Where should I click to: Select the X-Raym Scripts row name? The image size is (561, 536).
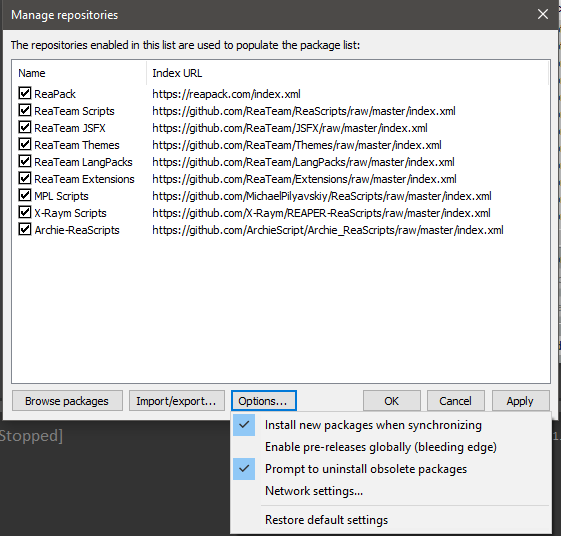pyautogui.click(x=70, y=213)
